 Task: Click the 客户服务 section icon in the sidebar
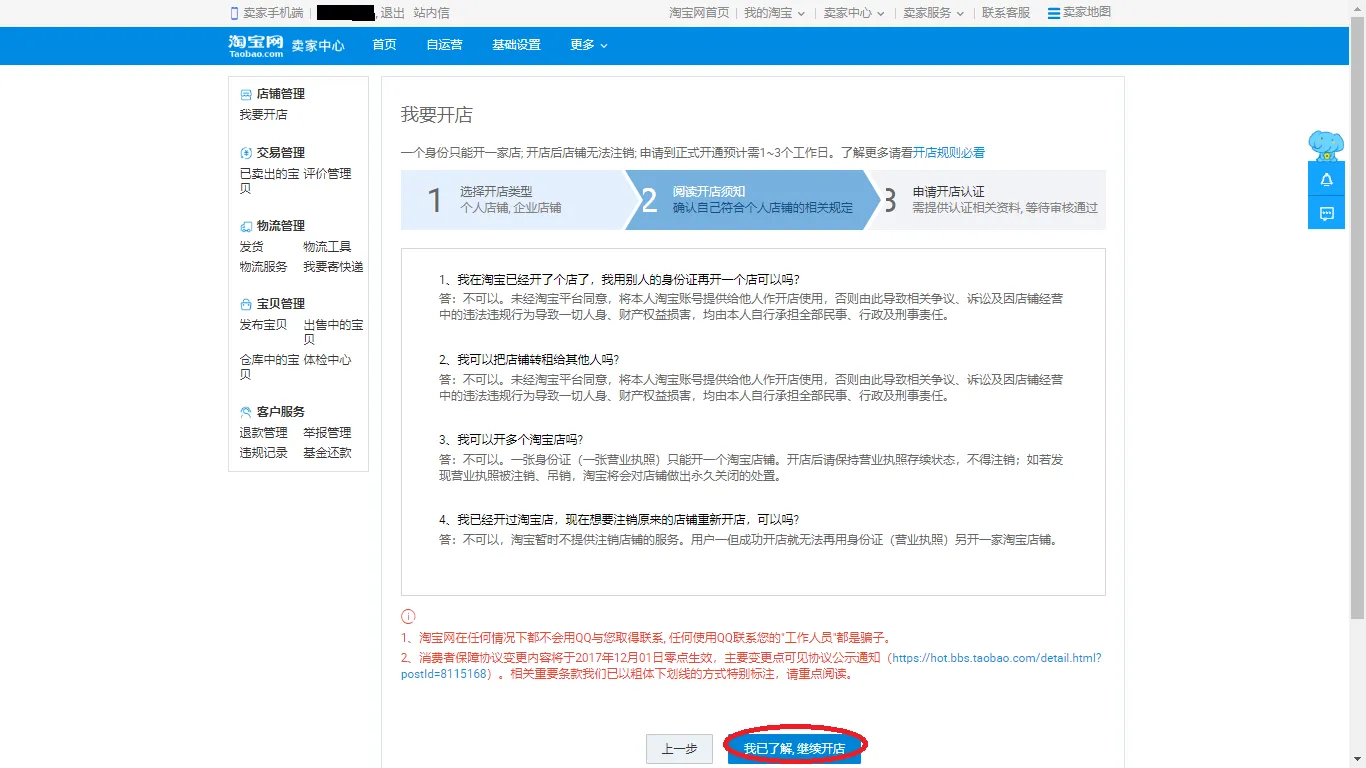[x=246, y=412]
